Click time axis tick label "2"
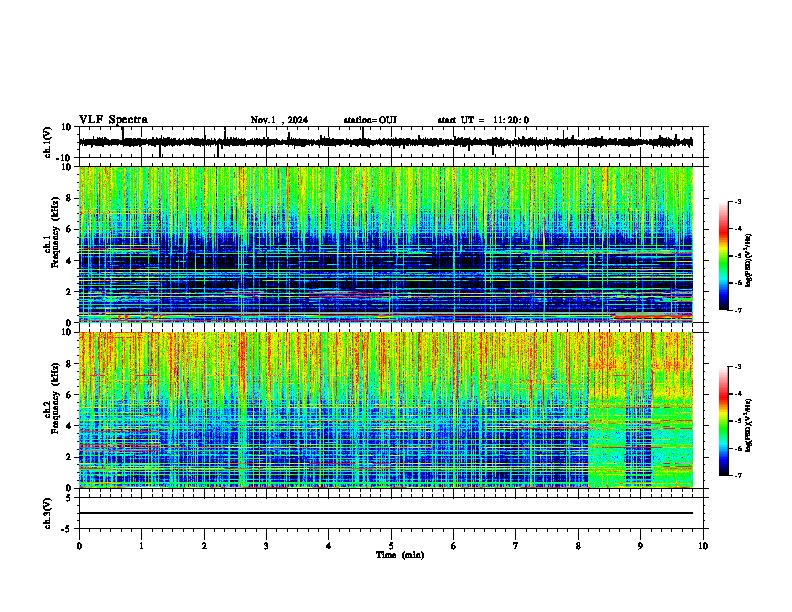The height and width of the screenshot is (612, 792). tap(204, 546)
